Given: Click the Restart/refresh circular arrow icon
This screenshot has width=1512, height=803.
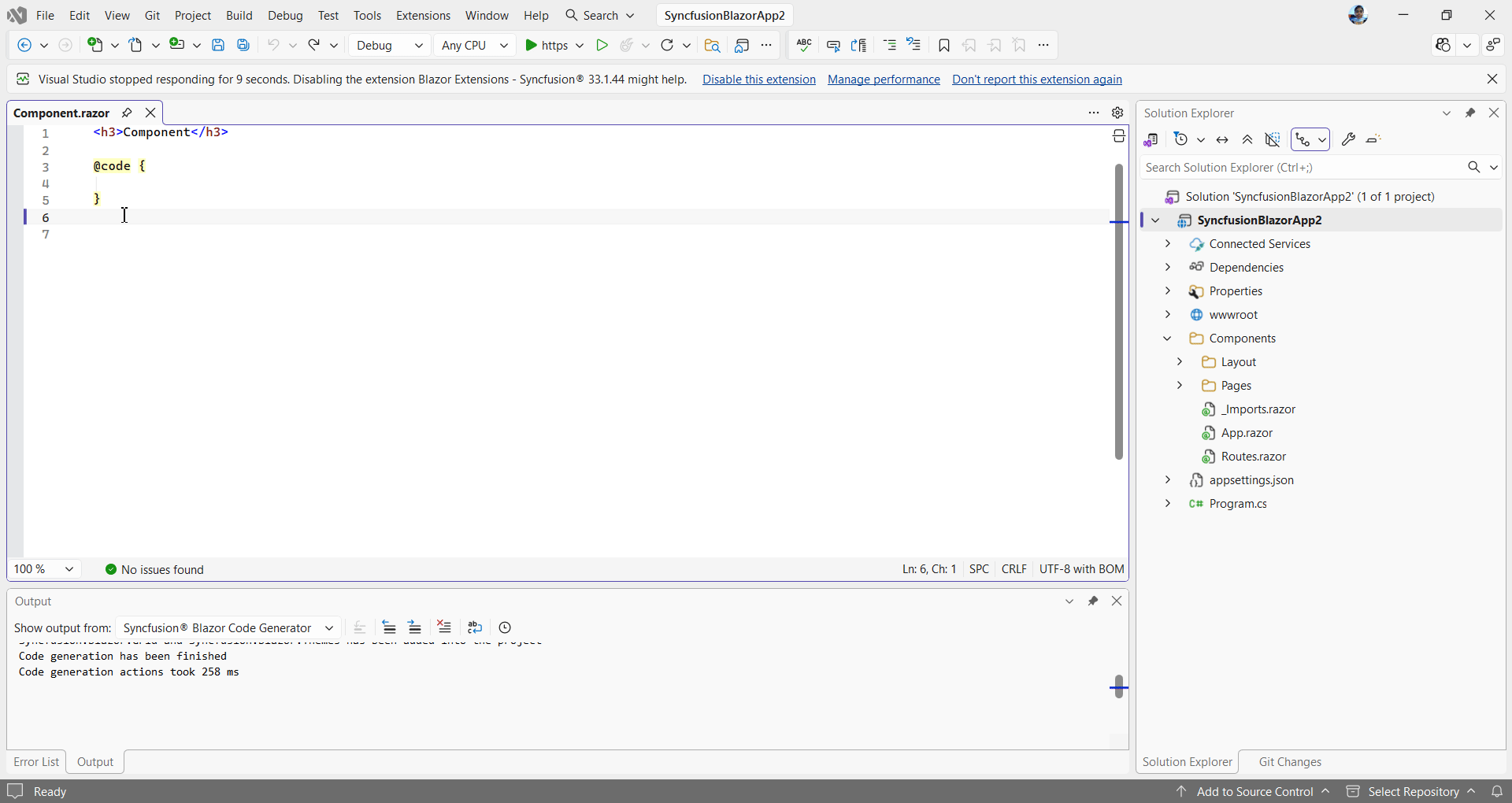Looking at the screenshot, I should click(x=667, y=46).
